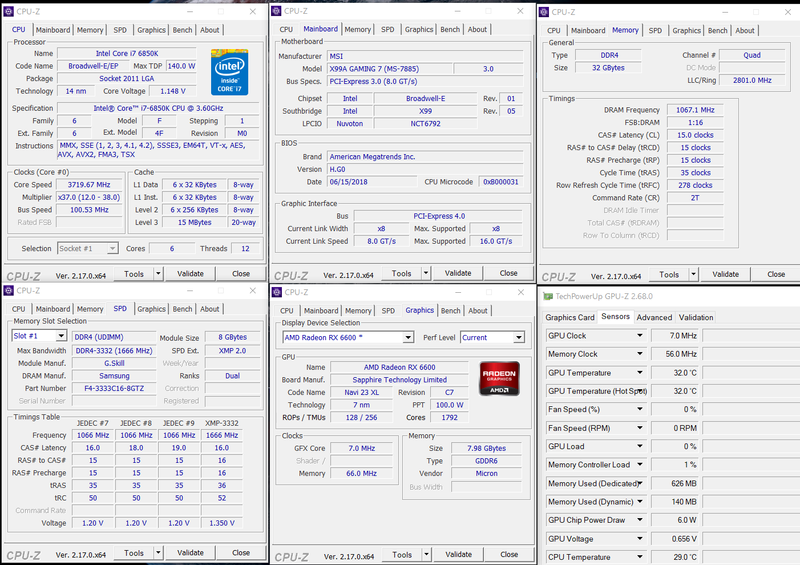Click the CPU-Z title icon in Graphics window

(x=277, y=292)
